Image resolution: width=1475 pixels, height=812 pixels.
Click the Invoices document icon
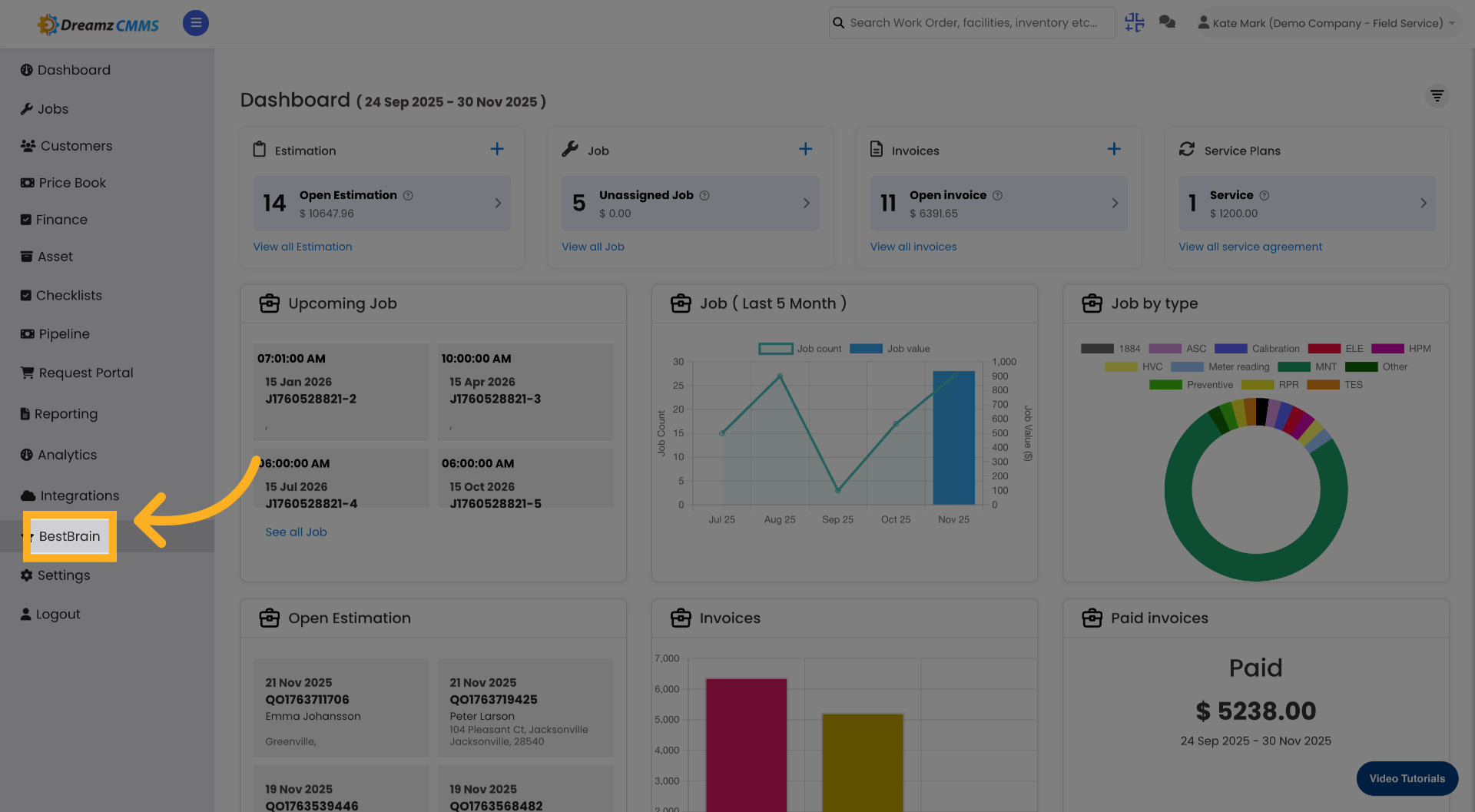(877, 149)
